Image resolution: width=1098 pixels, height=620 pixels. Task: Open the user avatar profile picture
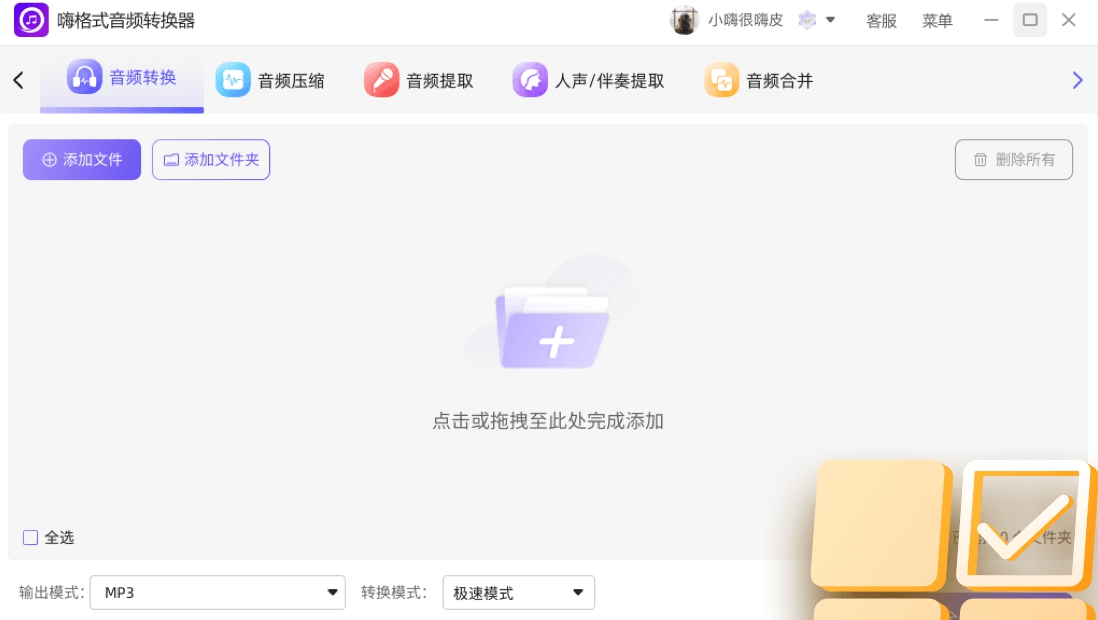coord(684,20)
